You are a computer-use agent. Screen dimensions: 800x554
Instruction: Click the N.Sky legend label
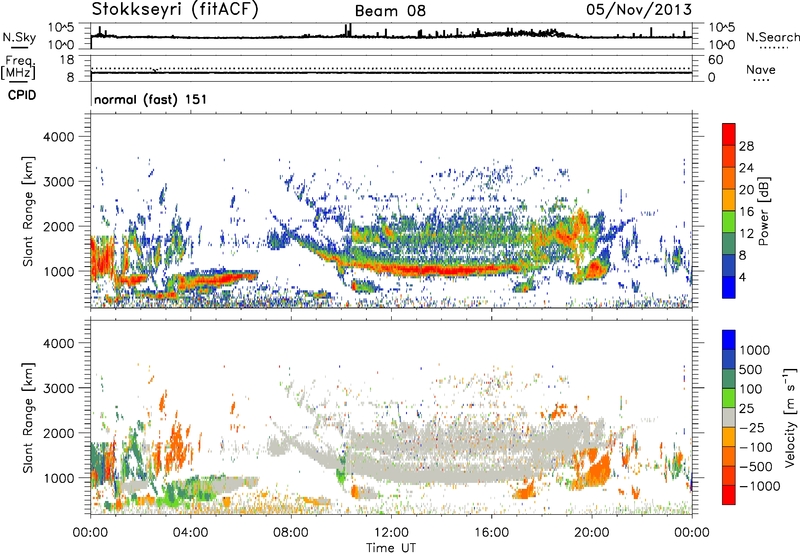pyautogui.click(x=19, y=38)
